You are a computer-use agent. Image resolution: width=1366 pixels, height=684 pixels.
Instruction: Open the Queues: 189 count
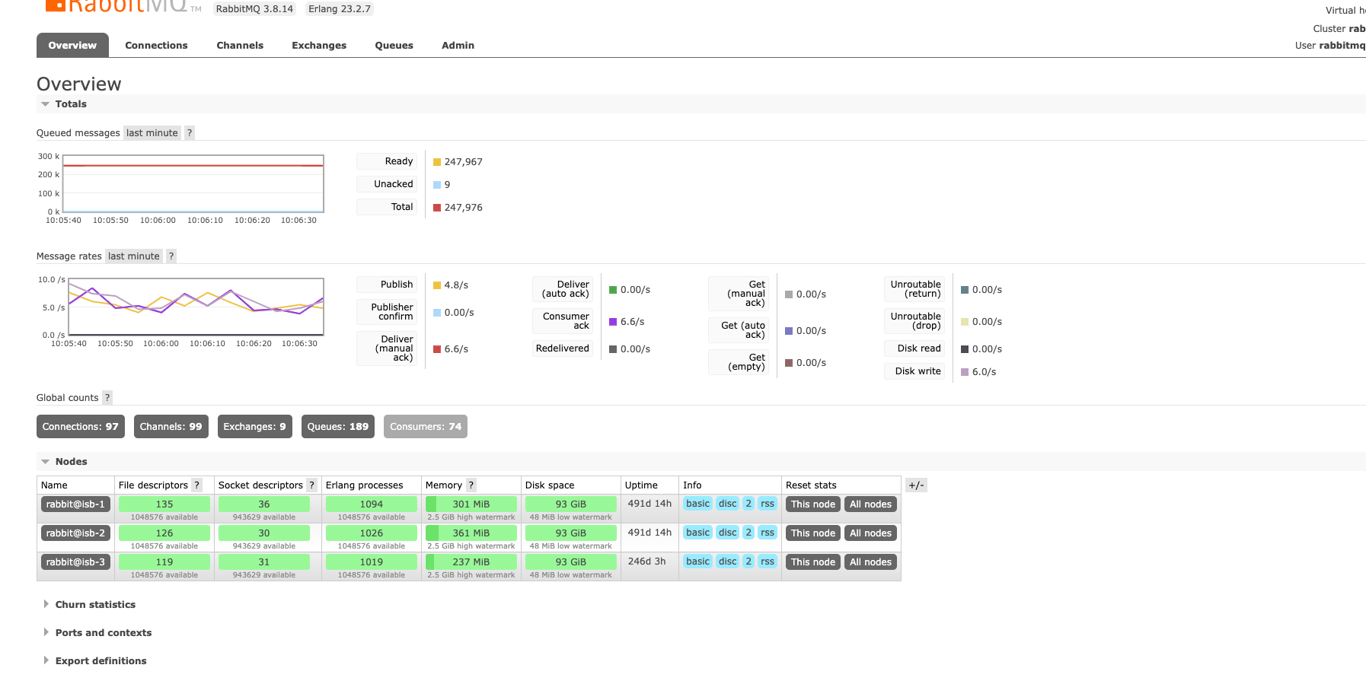[338, 427]
